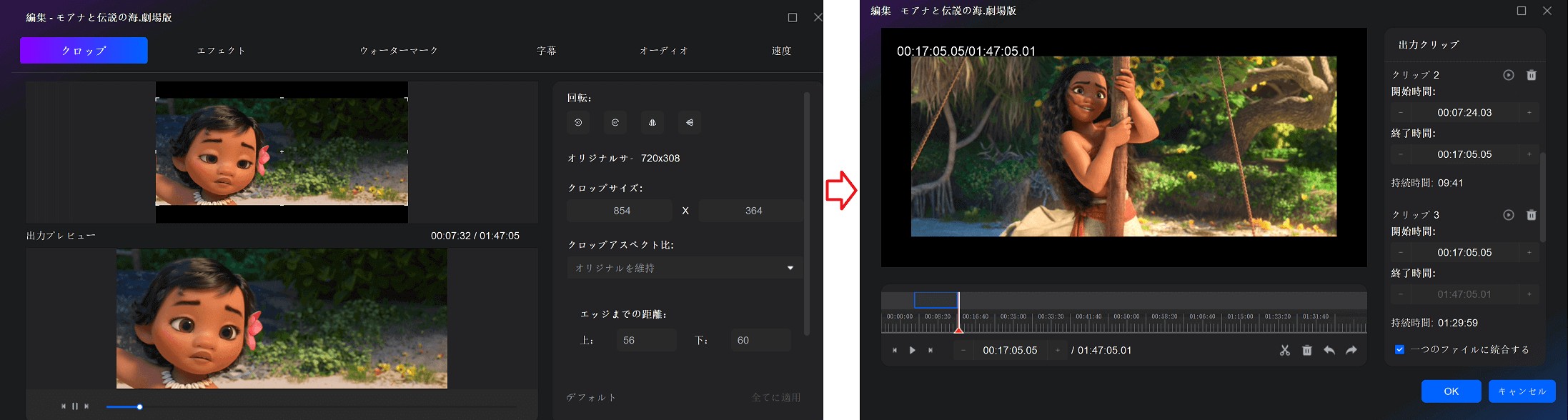Click the デフォルト button

click(591, 397)
